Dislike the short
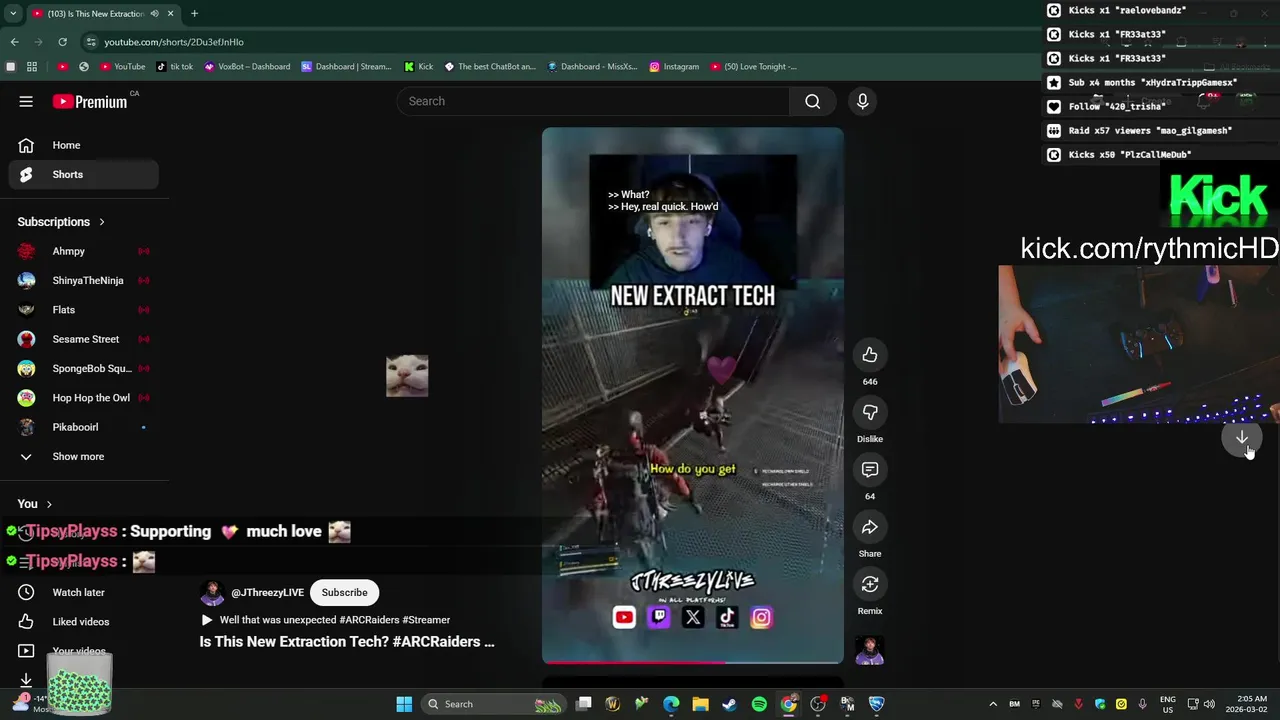 pyautogui.click(x=870, y=412)
